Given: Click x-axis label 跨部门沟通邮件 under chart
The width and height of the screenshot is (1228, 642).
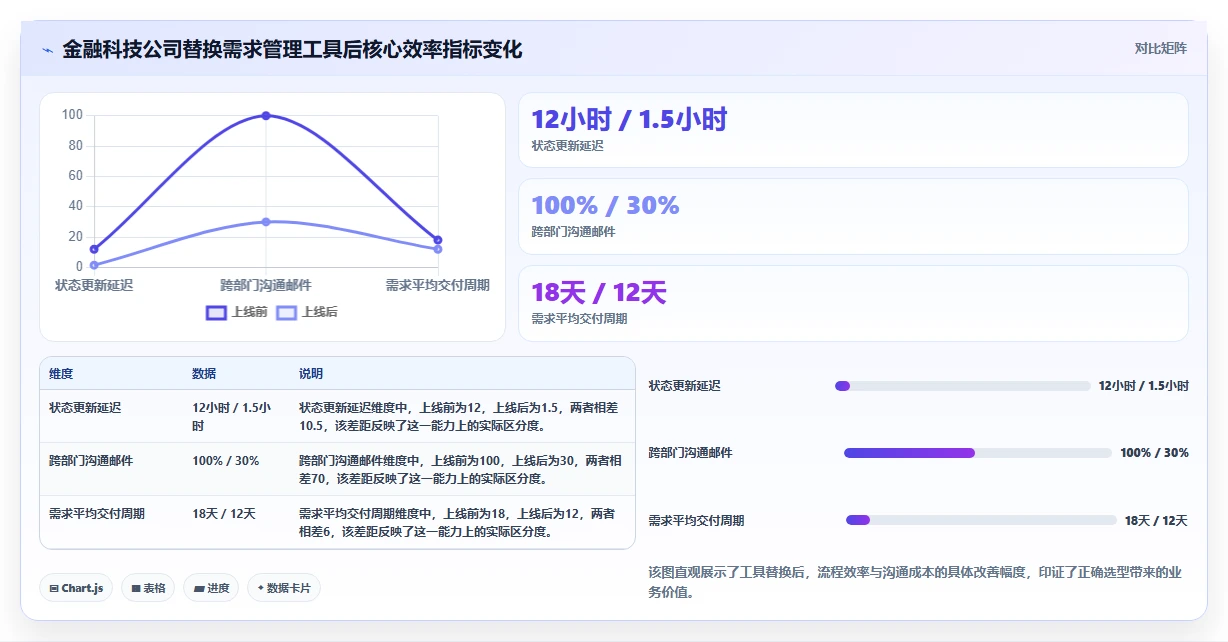Looking at the screenshot, I should tap(266, 285).
